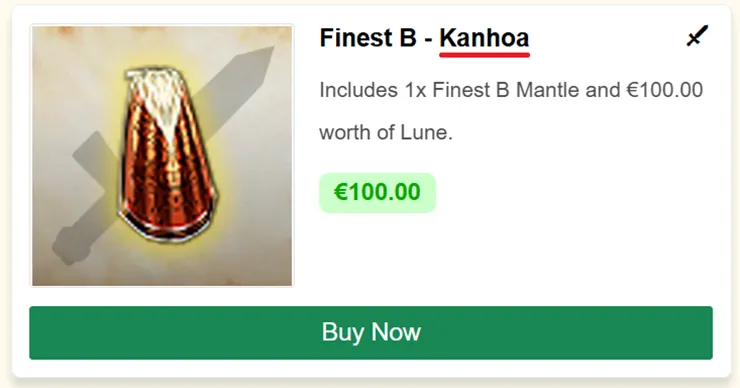Click the underlined Kanhoa server name
Viewport: 740px width, 388px height.
point(484,38)
